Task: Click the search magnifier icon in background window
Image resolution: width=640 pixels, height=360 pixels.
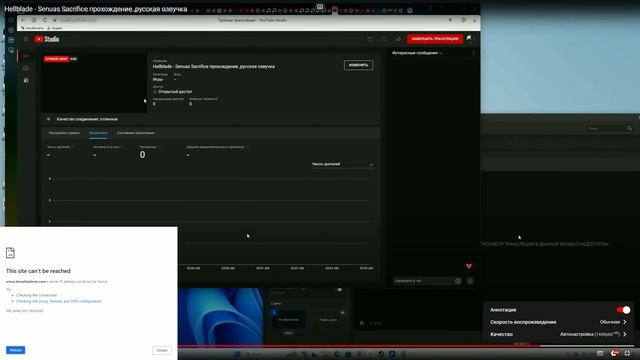Action: pos(629,128)
